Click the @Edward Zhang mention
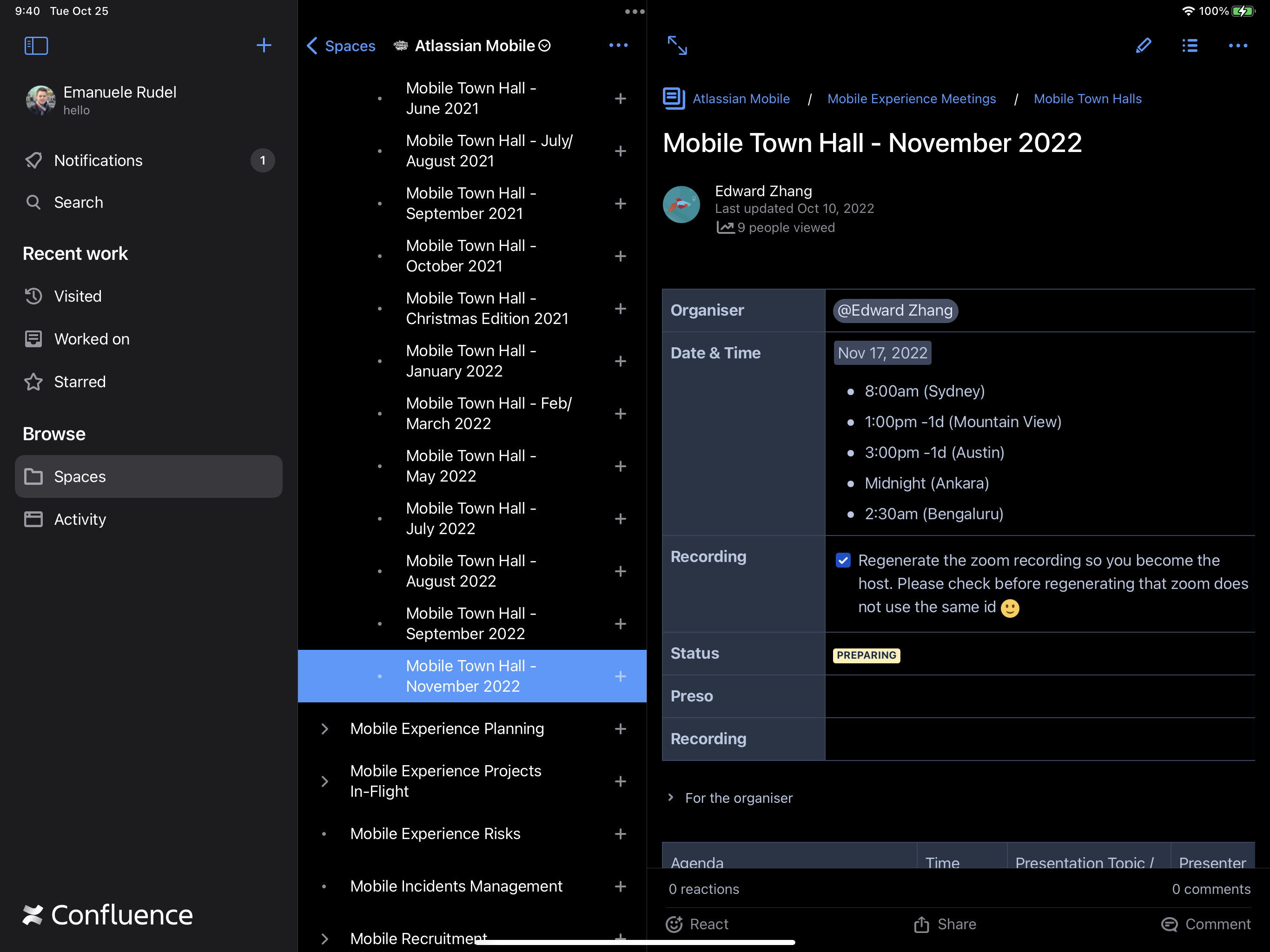Image resolution: width=1270 pixels, height=952 pixels. pos(895,311)
